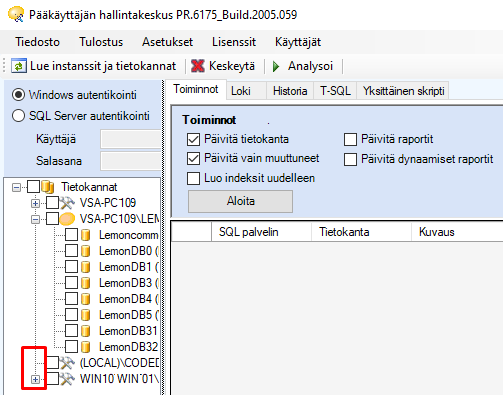Screen dimensions: 503x395
Task: Select the LemonDB4 tree item
Action: pyautogui.click(x=128, y=299)
